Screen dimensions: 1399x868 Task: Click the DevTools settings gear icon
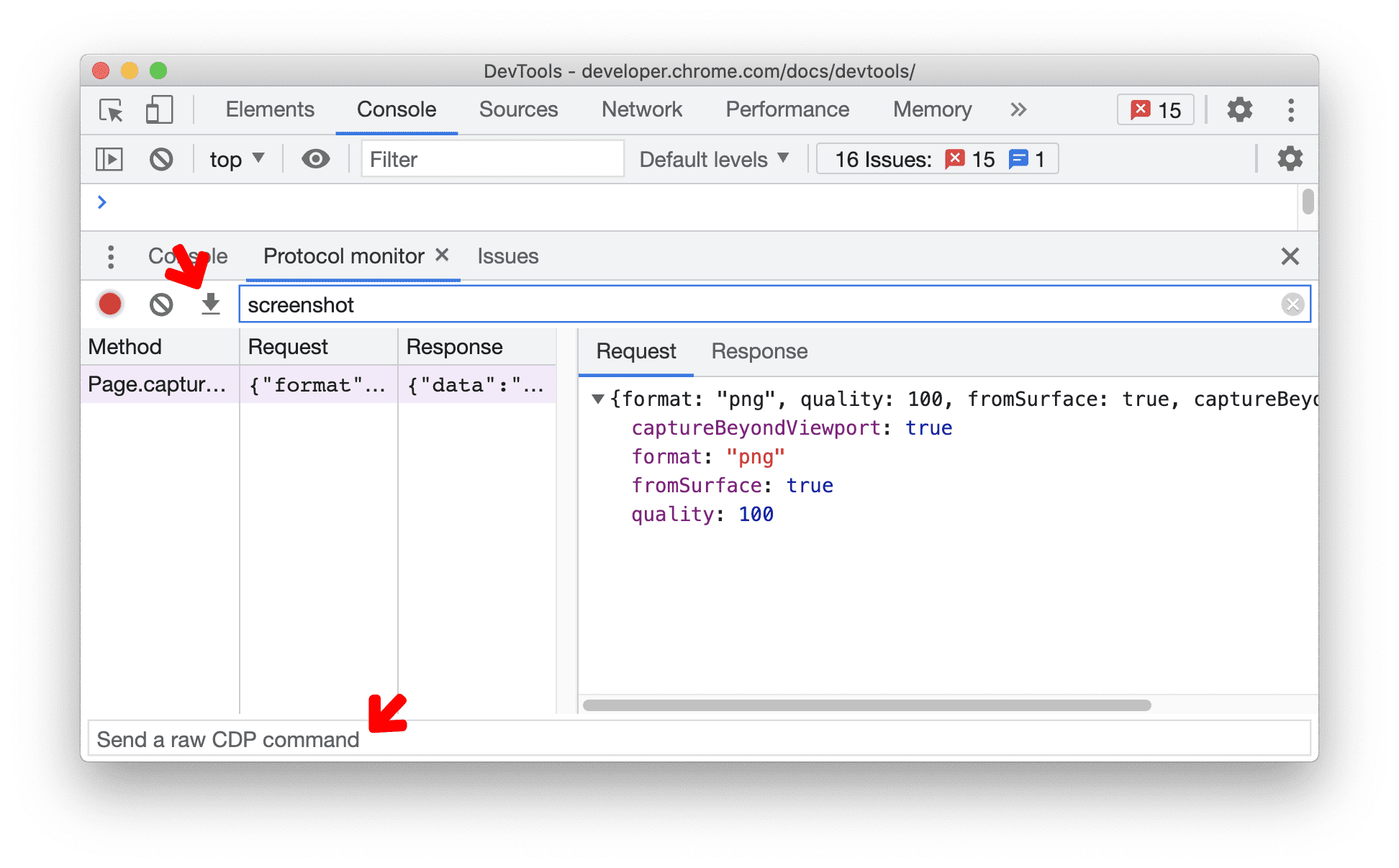pos(1237,109)
